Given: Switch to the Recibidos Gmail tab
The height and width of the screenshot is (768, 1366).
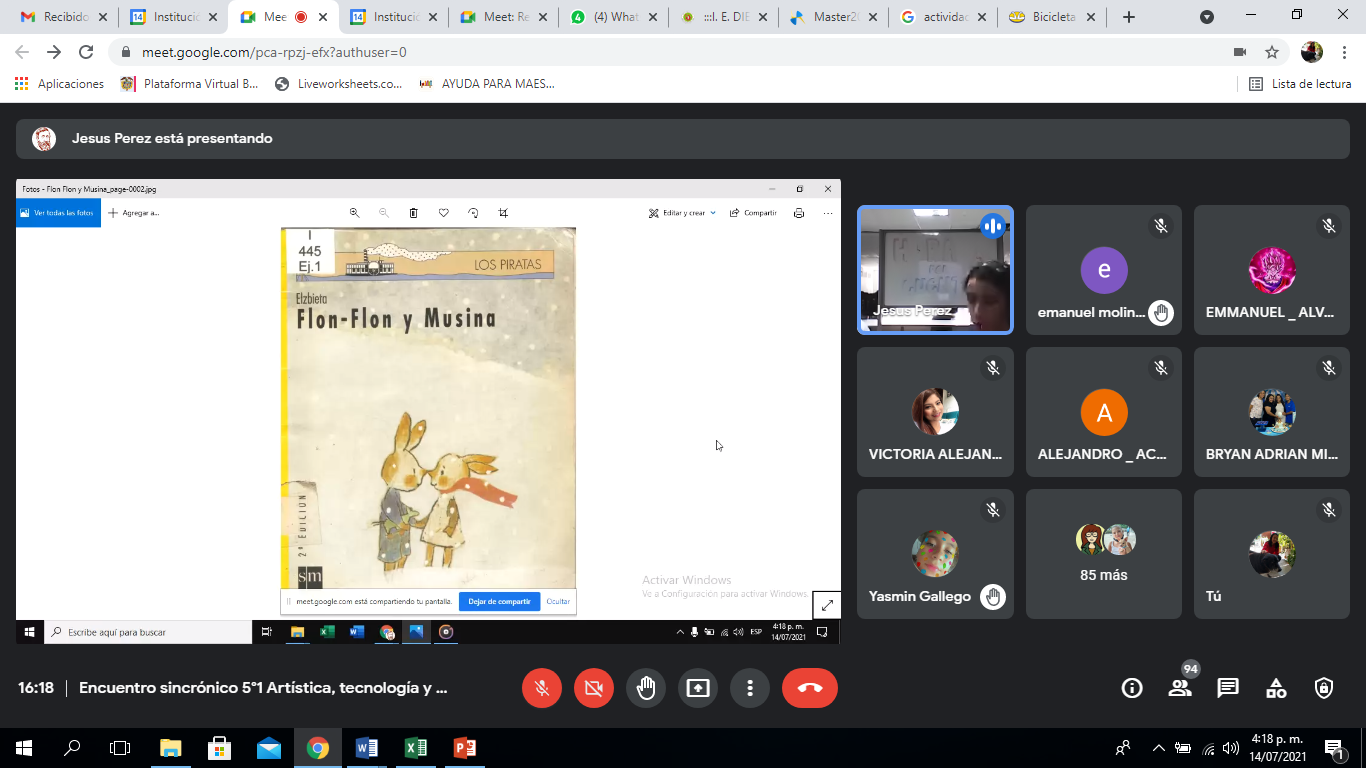Looking at the screenshot, I should point(64,17).
